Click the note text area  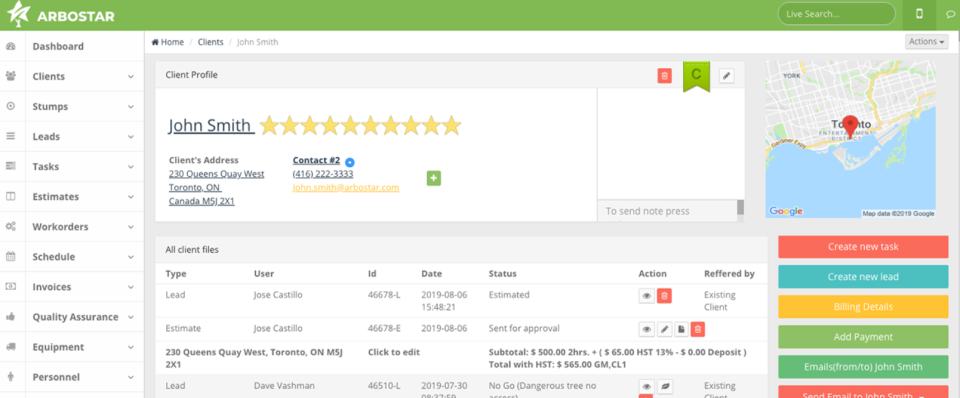click(667, 211)
